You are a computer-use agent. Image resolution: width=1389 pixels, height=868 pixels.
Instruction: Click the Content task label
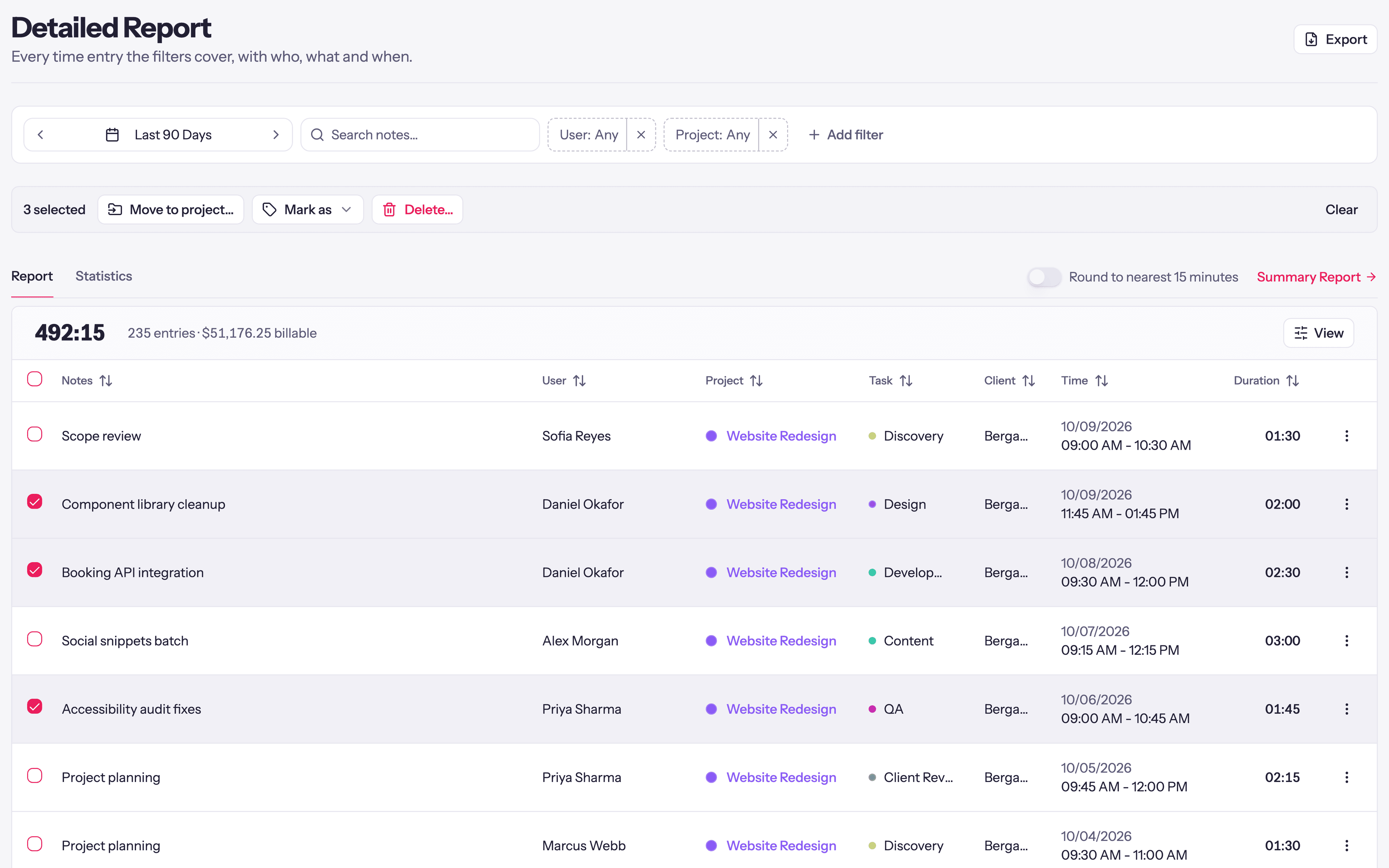coord(908,641)
